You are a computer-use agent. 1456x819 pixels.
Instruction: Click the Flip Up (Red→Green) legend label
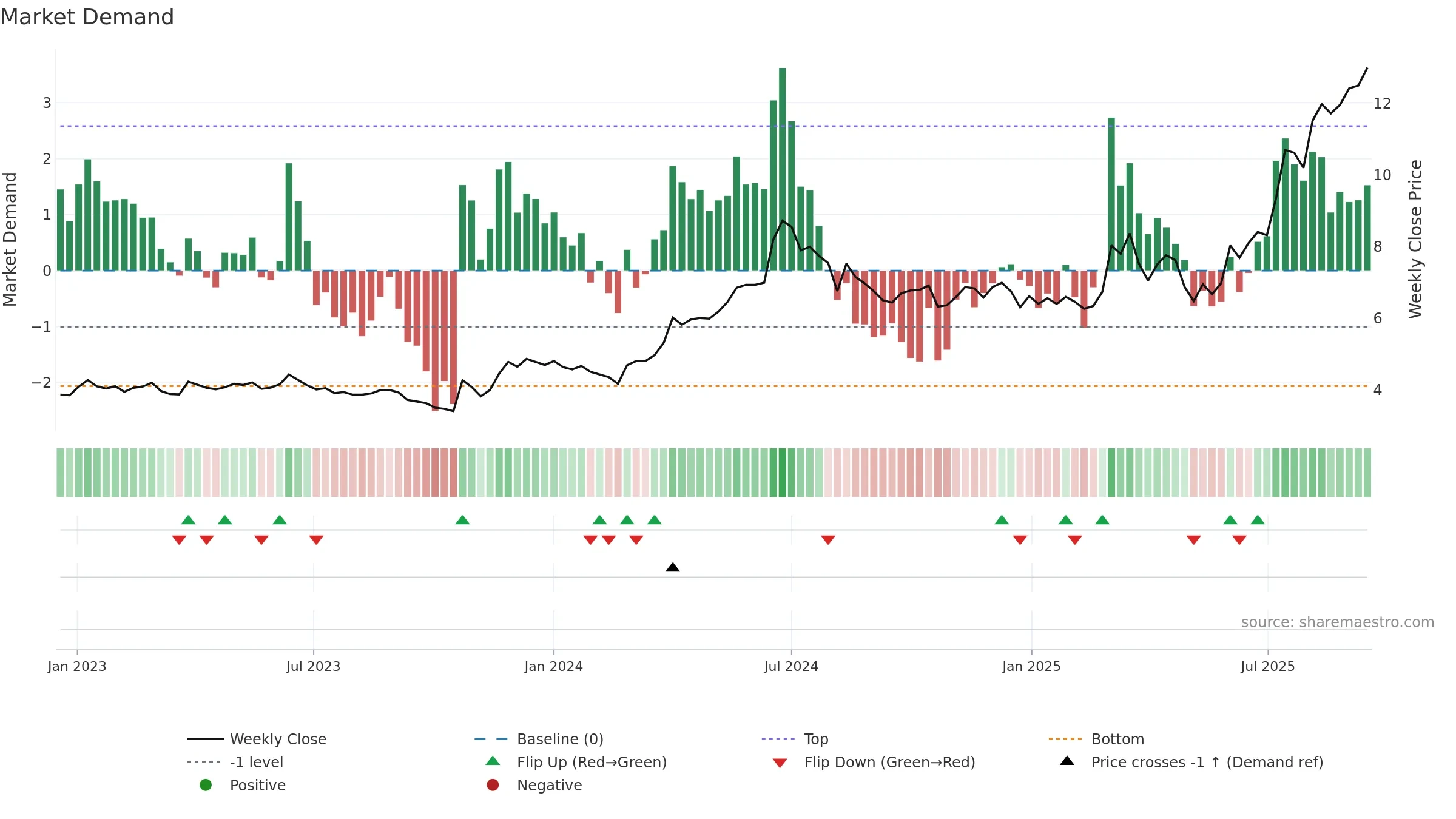click(592, 762)
